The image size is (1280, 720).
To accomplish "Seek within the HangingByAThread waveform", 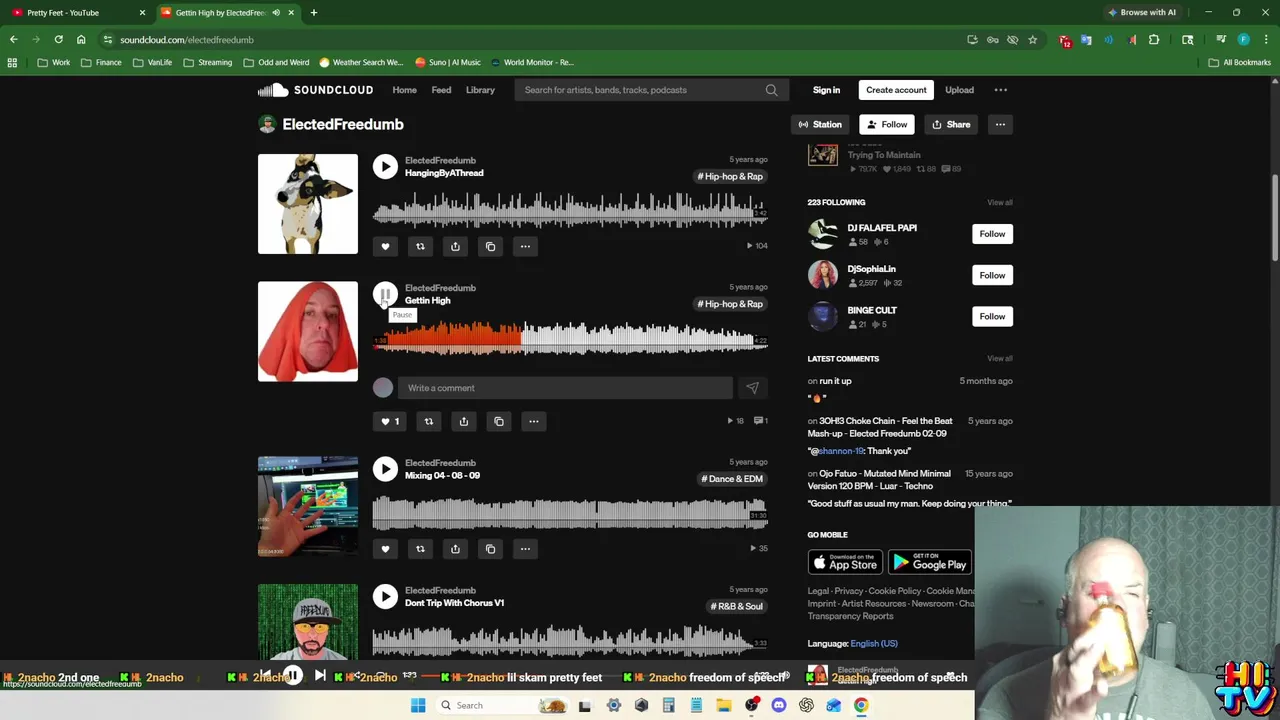I will tap(570, 212).
